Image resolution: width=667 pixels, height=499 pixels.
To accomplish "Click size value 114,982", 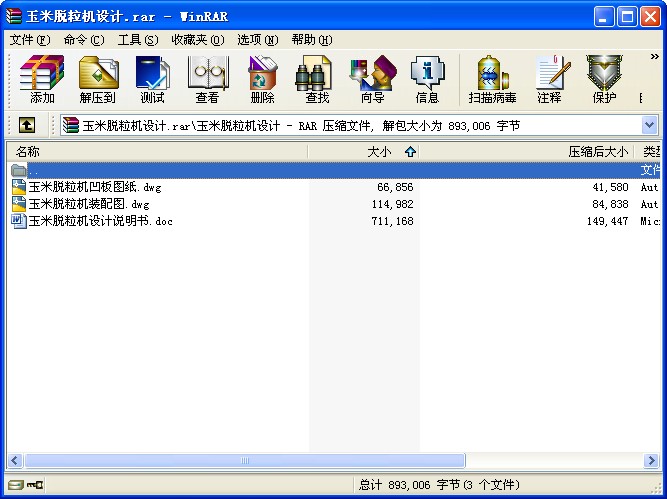I will (x=392, y=204).
